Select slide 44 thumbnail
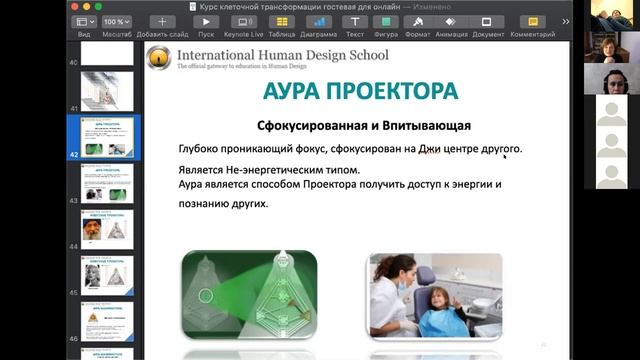Viewport: 640px width, 360px height. point(107,230)
